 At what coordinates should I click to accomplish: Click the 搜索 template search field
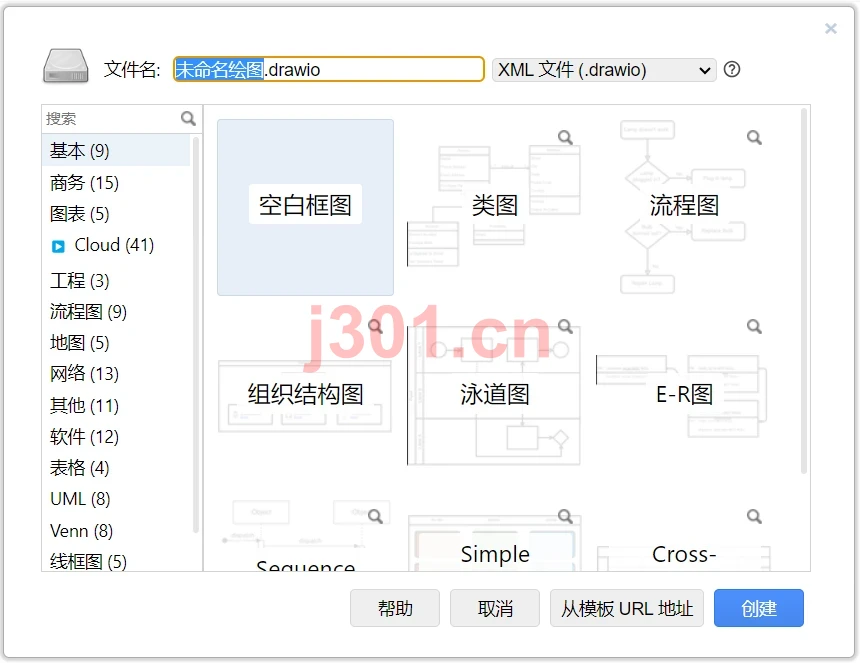pos(112,118)
